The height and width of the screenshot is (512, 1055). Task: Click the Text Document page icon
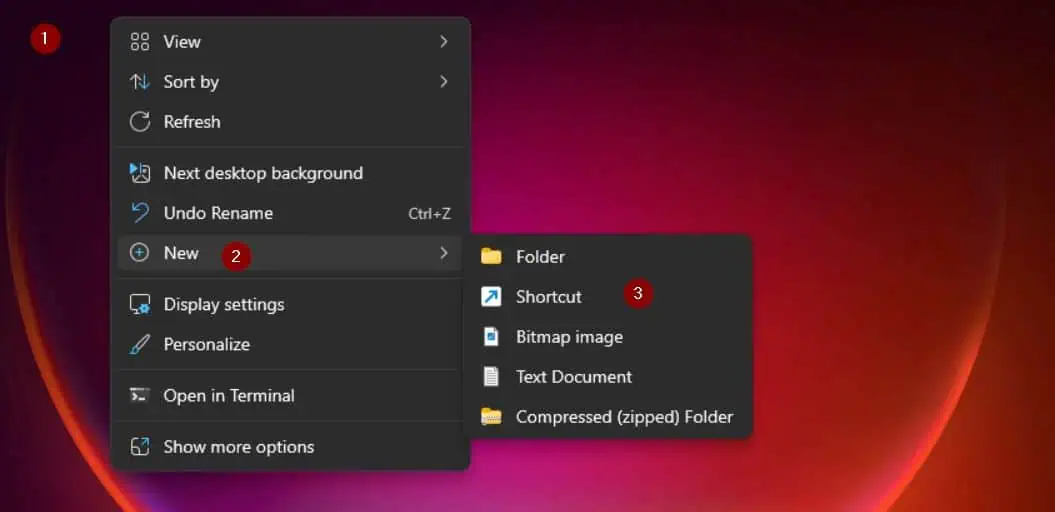click(x=491, y=377)
